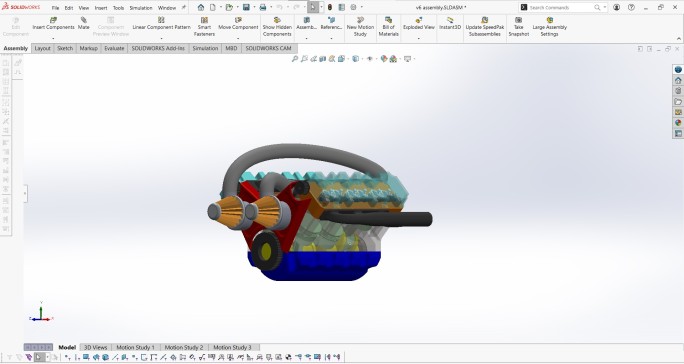The height and width of the screenshot is (364, 684).
Task: Open the Options gear icon
Action: (353, 7)
